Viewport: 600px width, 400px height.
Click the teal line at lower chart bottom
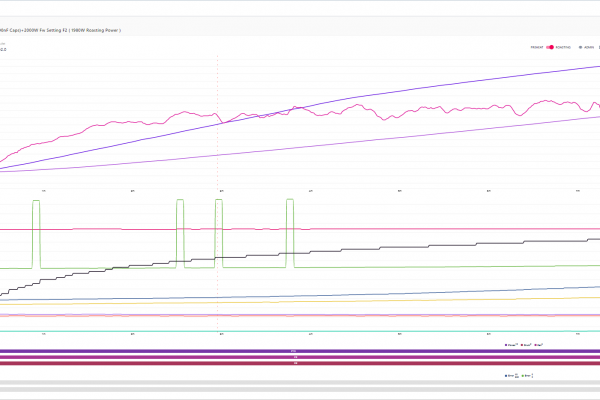click(x=300, y=329)
